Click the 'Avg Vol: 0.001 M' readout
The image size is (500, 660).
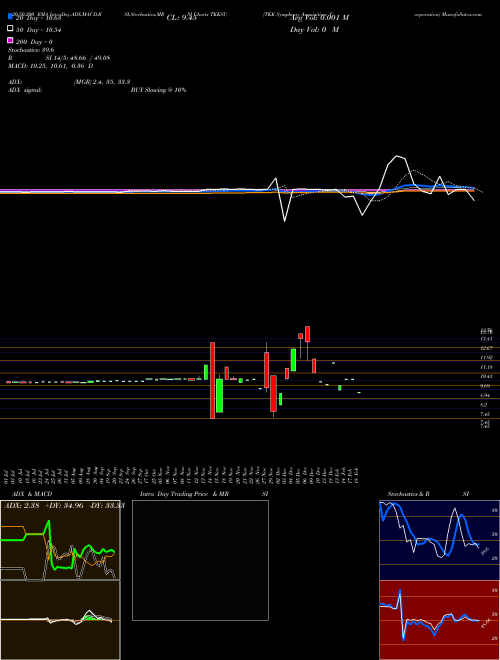(319, 18)
